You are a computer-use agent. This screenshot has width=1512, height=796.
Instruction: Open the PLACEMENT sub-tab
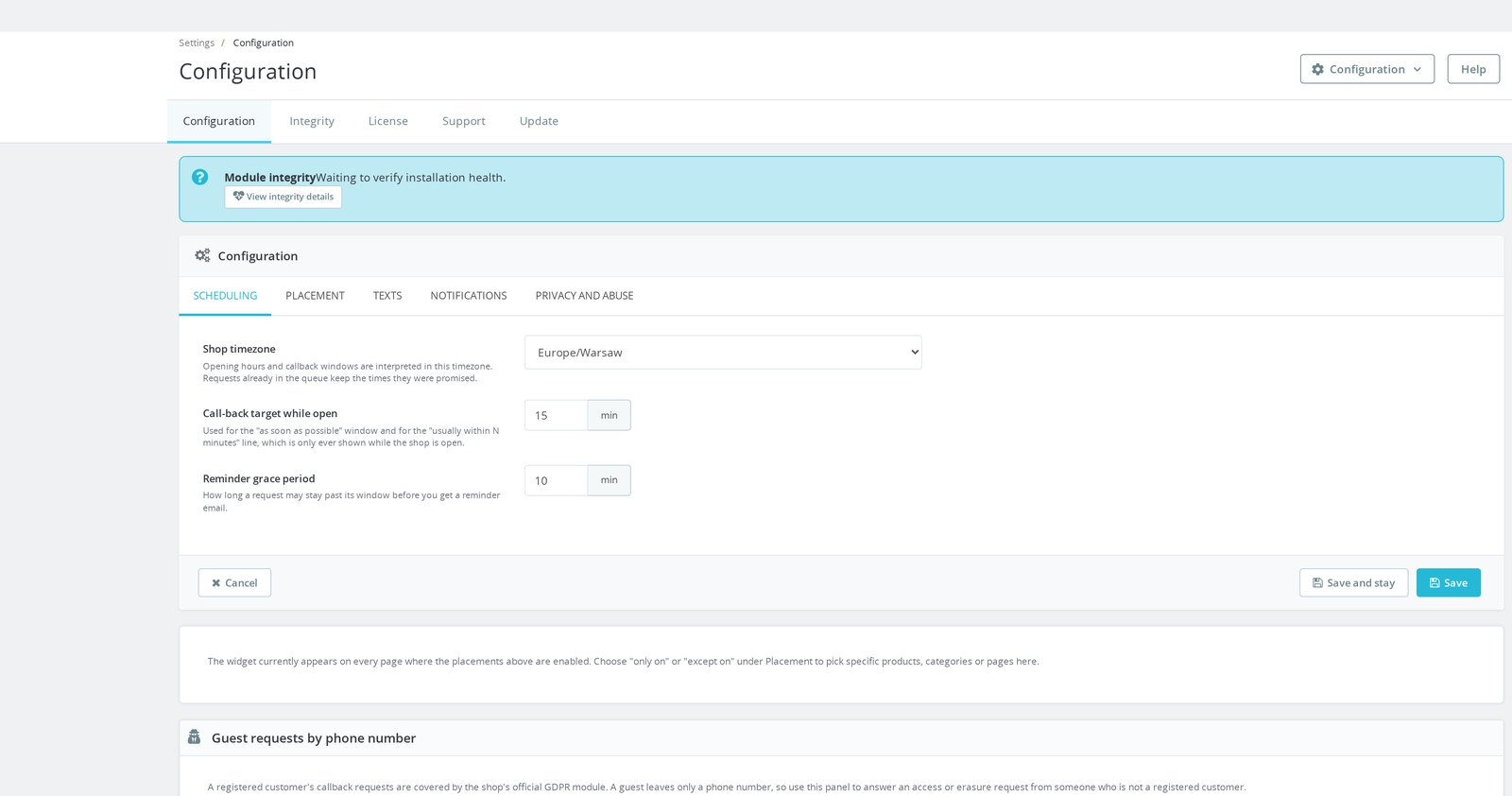[315, 296]
